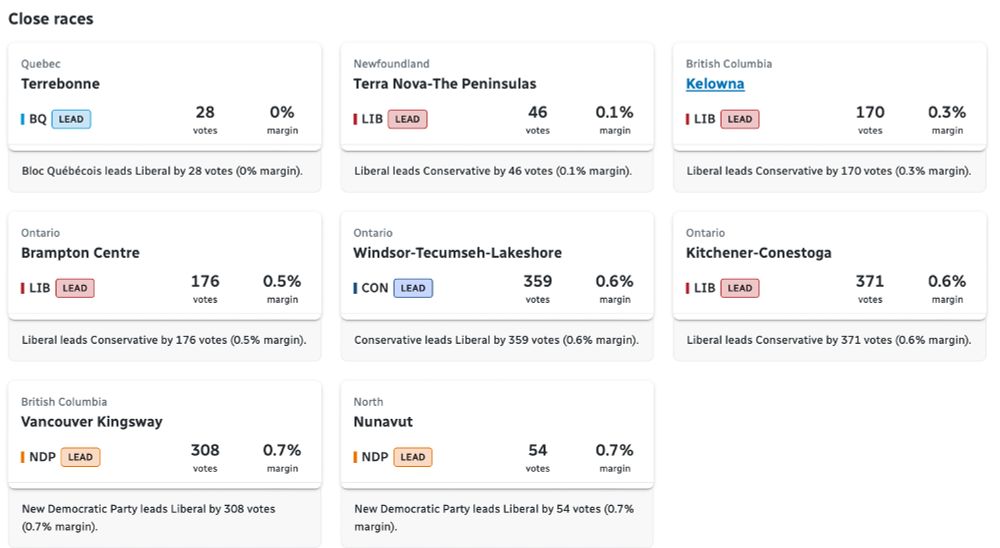Open the Kitchener-Conestoga riding heading
1000x548 pixels.
pos(758,253)
